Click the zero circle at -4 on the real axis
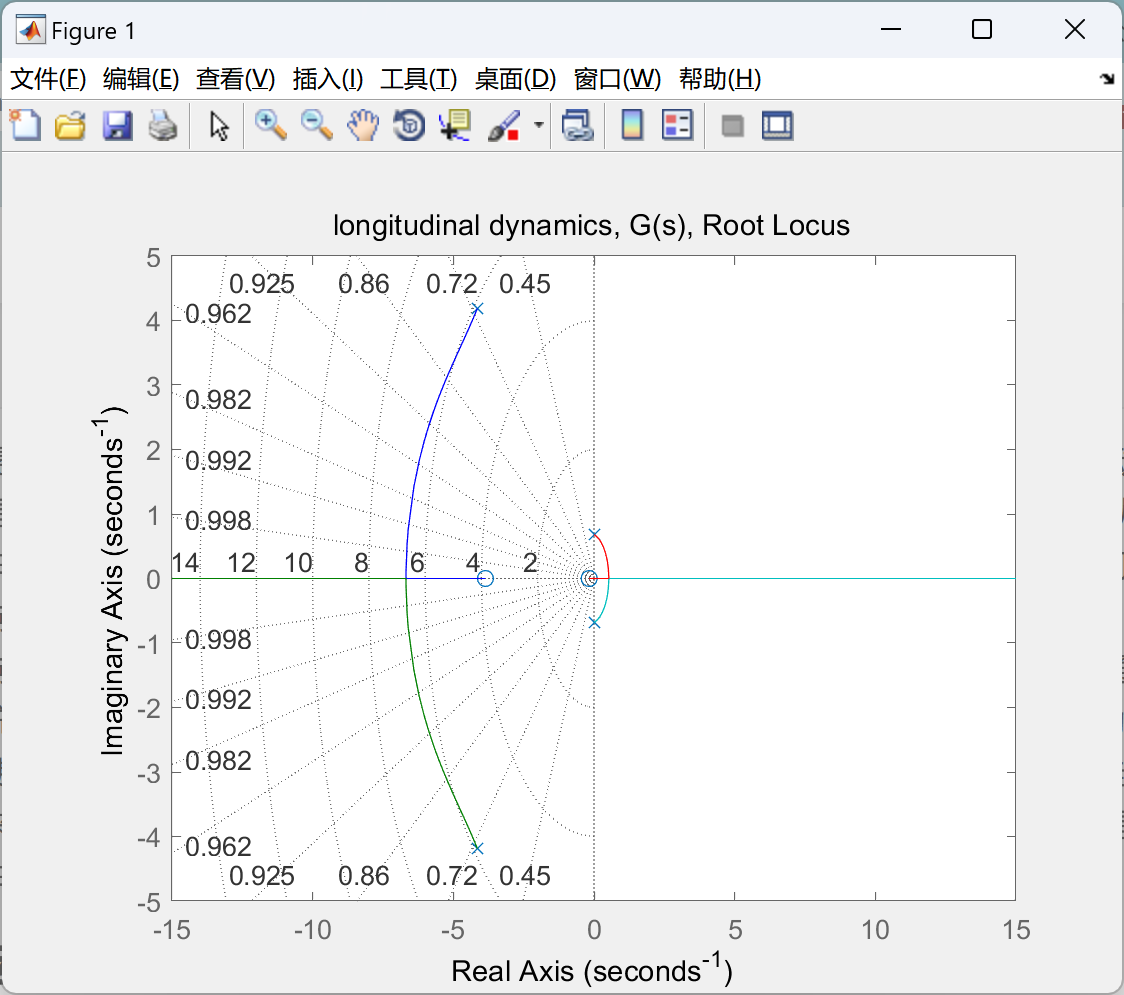1124x995 pixels. [x=485, y=579]
